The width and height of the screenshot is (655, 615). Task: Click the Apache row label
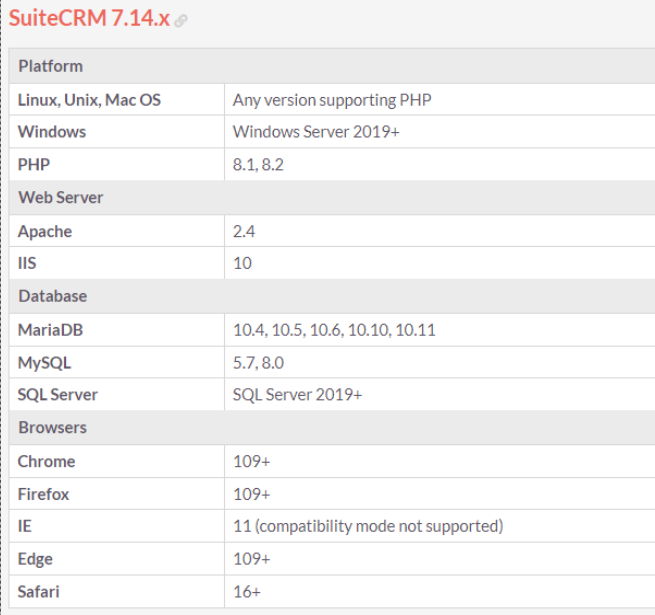coord(45,231)
